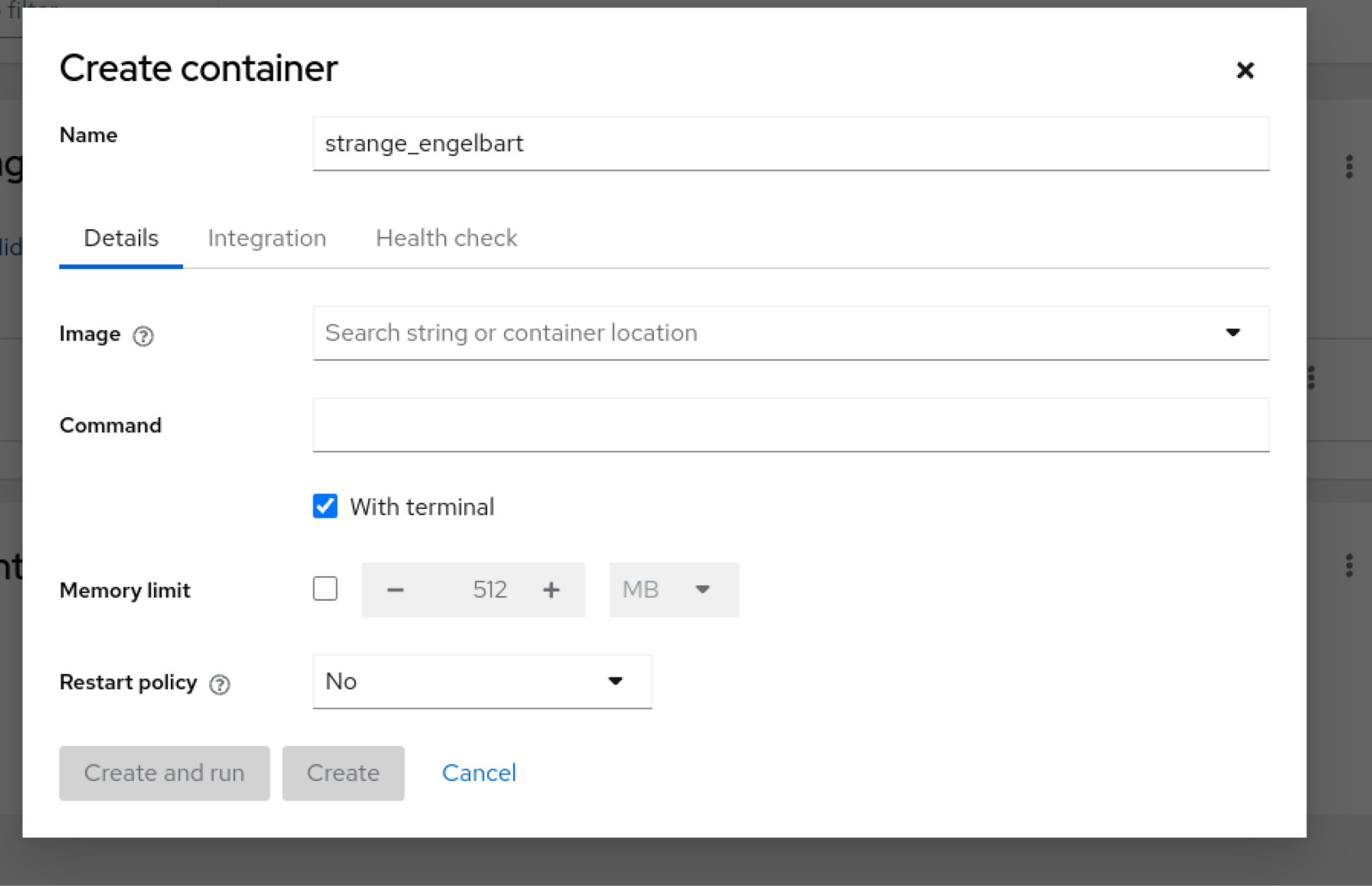Screen dimensions: 1372x886
Task: Click the Command input field
Action: pyautogui.click(x=791, y=425)
